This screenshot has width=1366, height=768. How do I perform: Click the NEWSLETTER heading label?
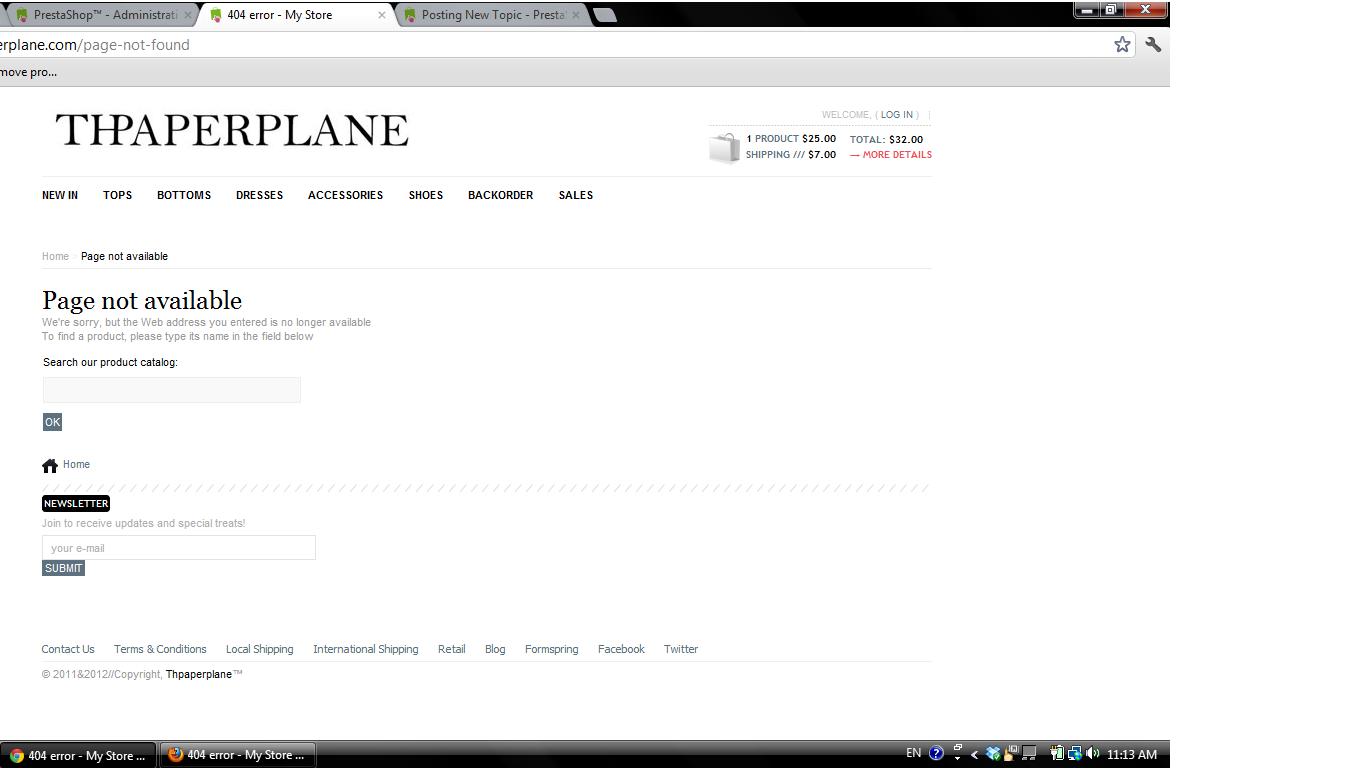coord(76,503)
